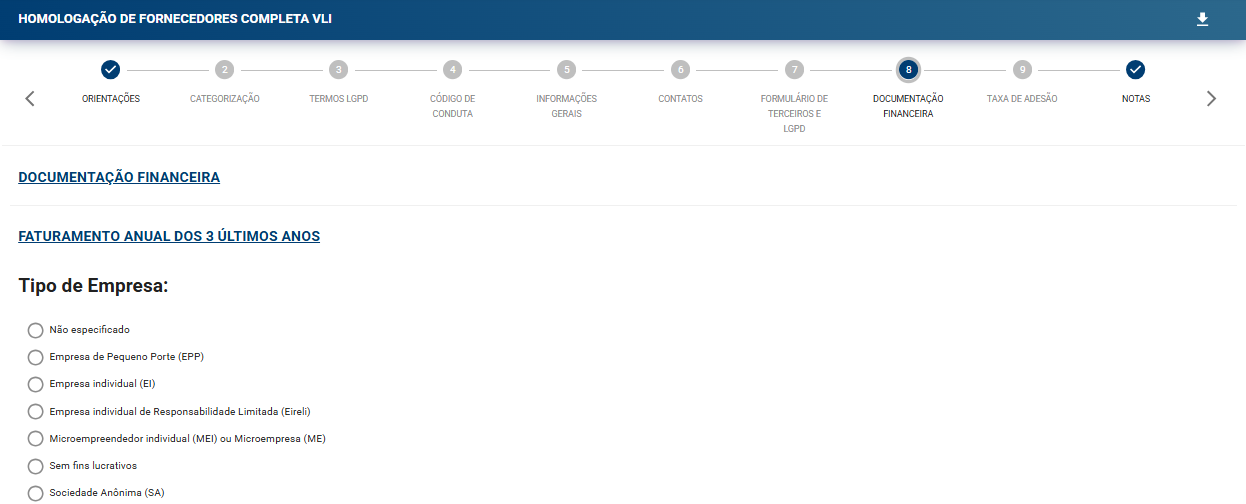Open step 5 Informações Gerais circle

tap(566, 70)
